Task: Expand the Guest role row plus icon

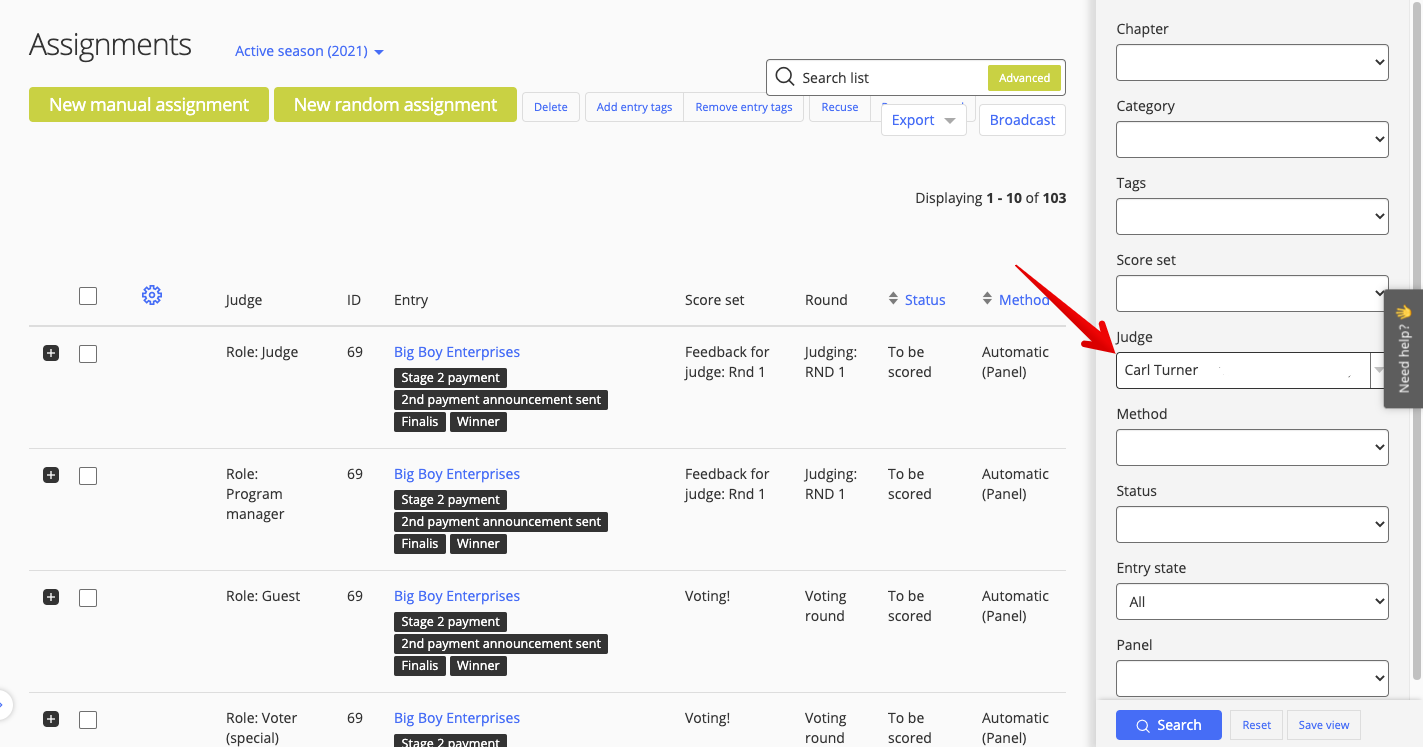Action: (51, 597)
